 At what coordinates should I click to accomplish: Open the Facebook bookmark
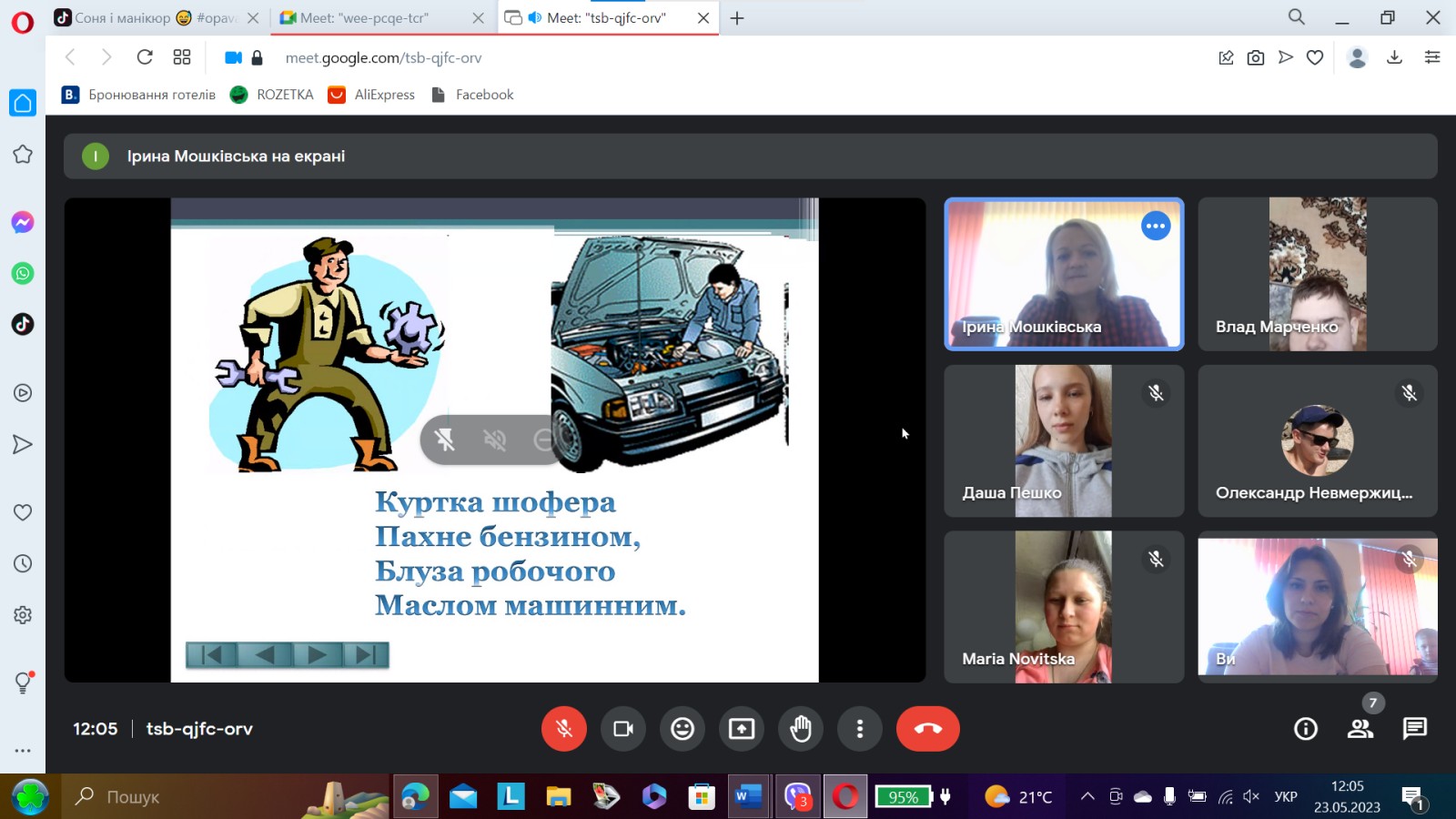pos(472,94)
